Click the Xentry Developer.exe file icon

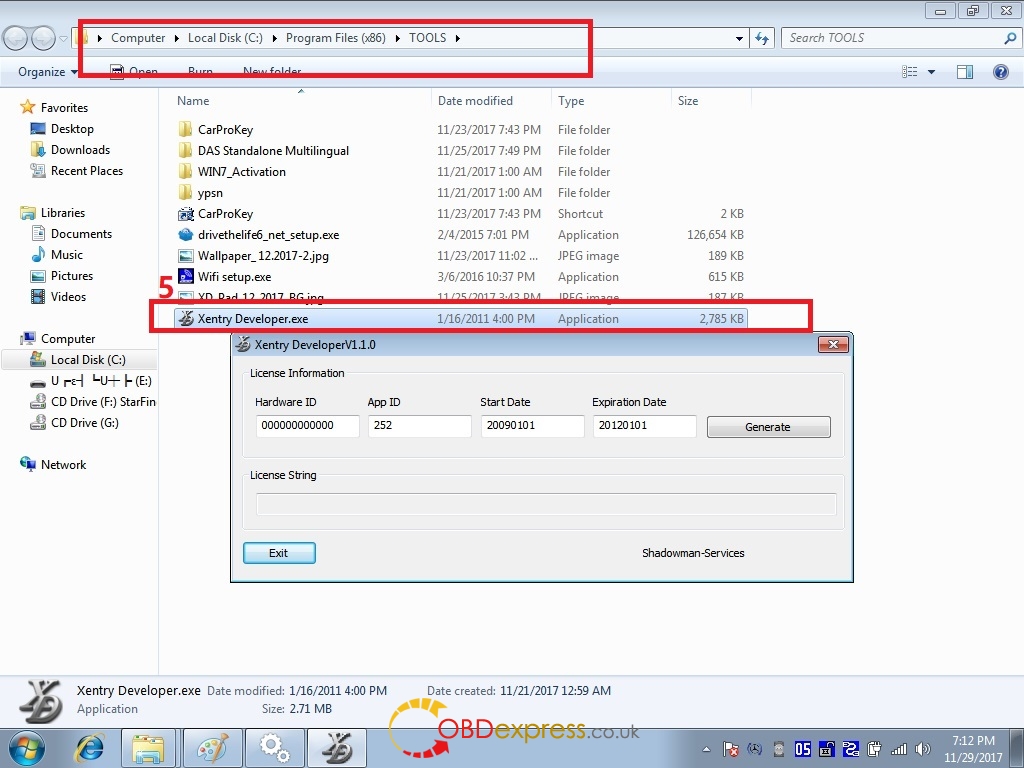(x=185, y=319)
